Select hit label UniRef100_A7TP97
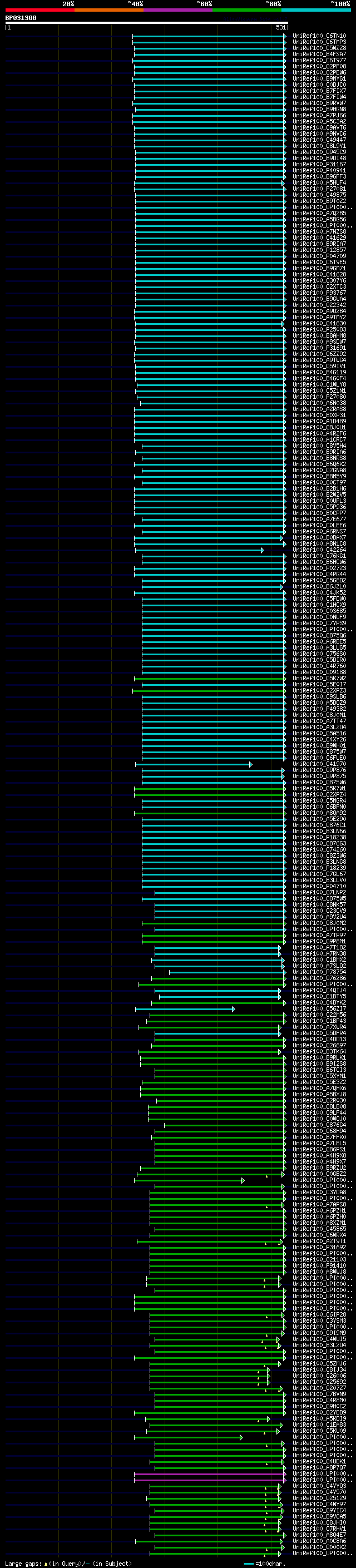This screenshot has width=356, height=1568. 319,936
